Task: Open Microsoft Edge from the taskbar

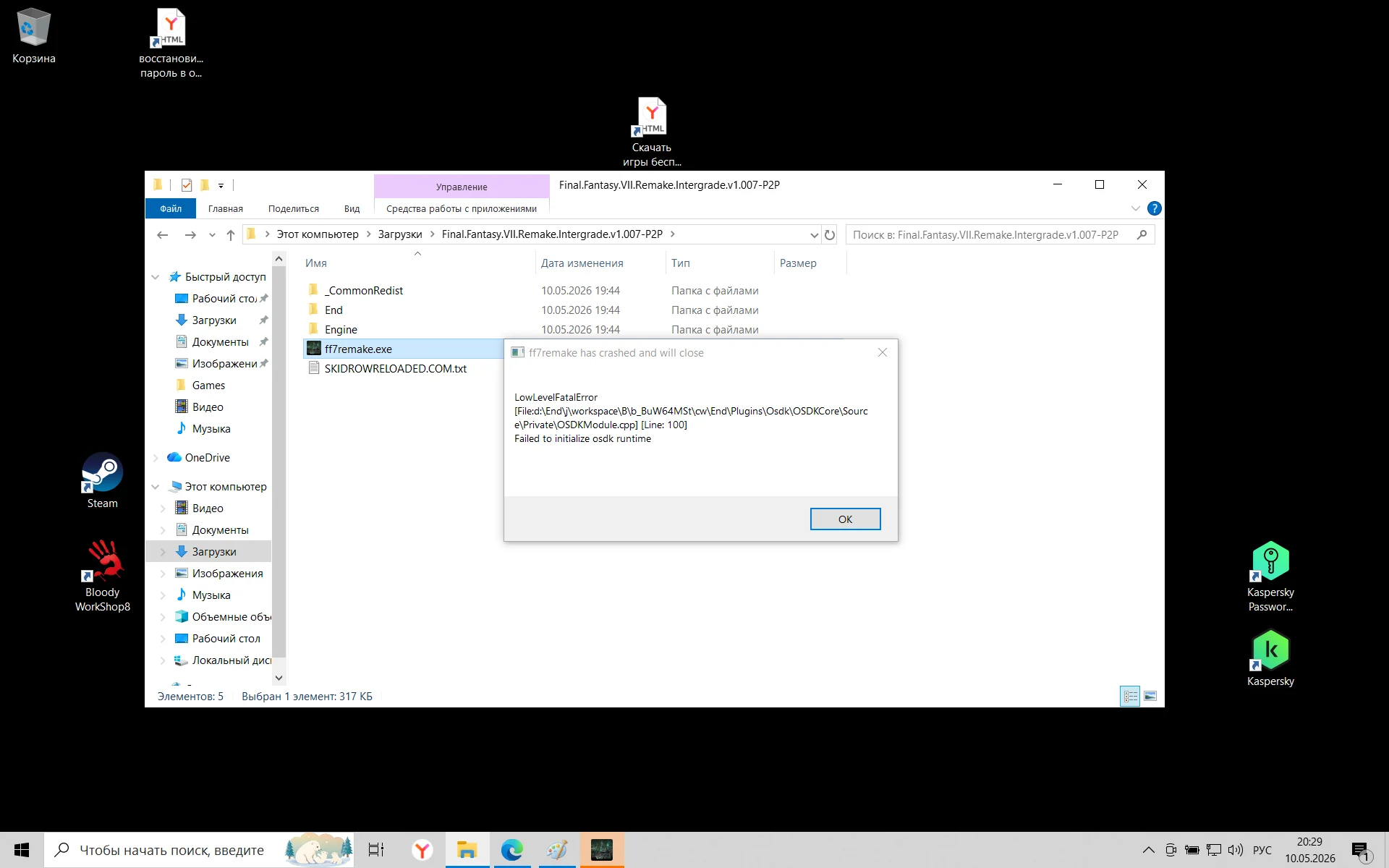Action: (x=511, y=850)
